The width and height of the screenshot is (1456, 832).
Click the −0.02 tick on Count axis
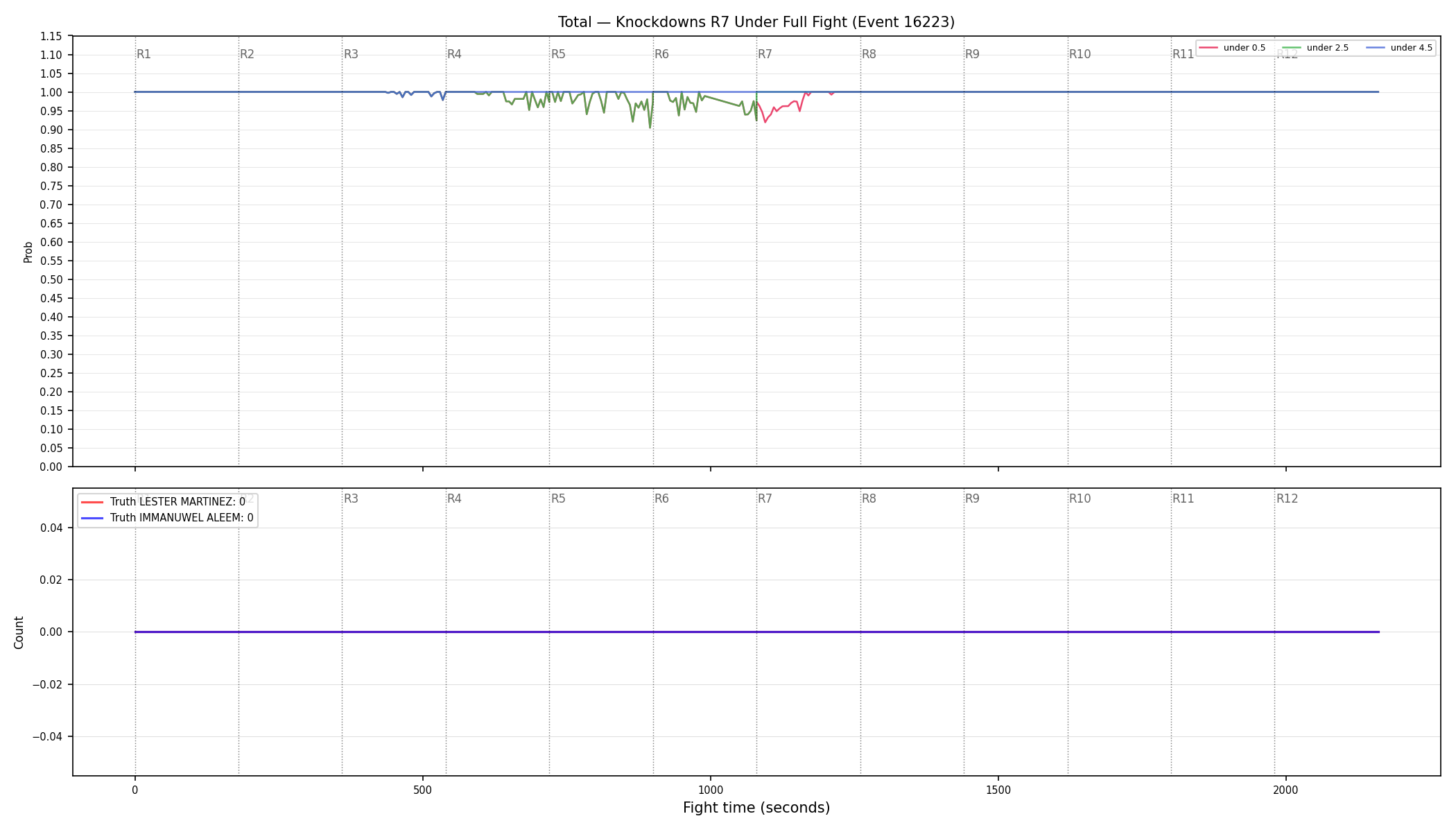click(x=47, y=685)
